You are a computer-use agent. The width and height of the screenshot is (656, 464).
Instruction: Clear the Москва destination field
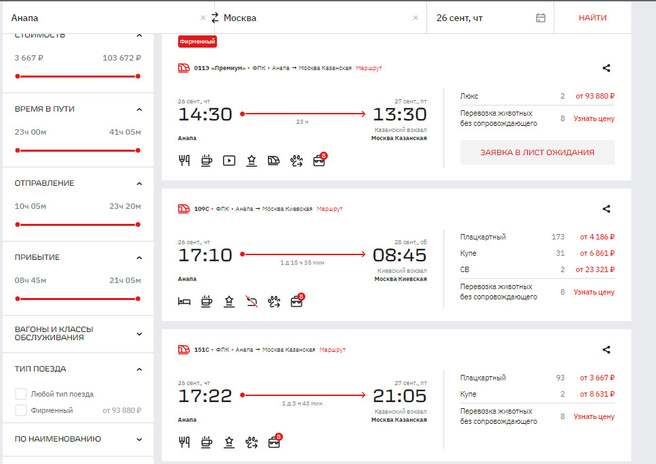(x=415, y=18)
